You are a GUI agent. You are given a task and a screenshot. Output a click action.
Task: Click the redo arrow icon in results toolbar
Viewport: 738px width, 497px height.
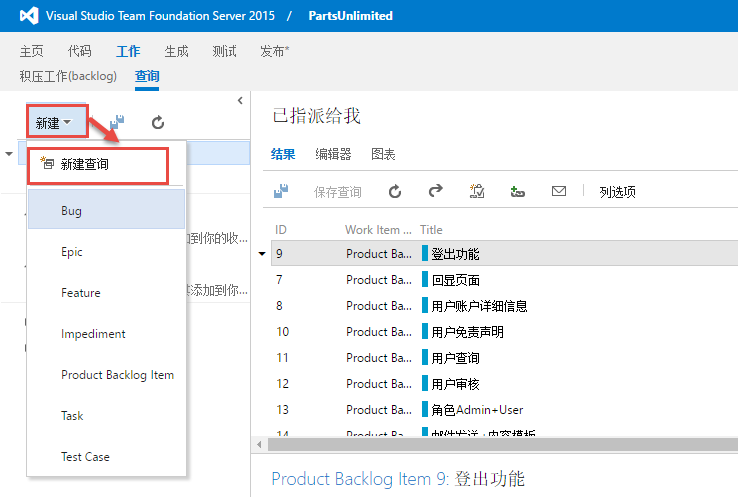tap(436, 191)
